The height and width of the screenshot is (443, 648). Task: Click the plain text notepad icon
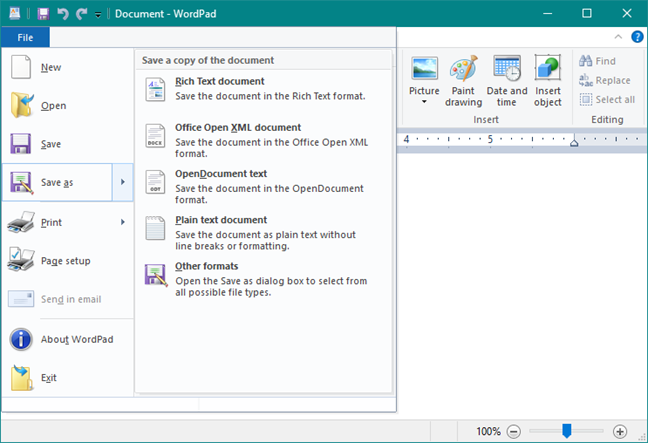155,229
